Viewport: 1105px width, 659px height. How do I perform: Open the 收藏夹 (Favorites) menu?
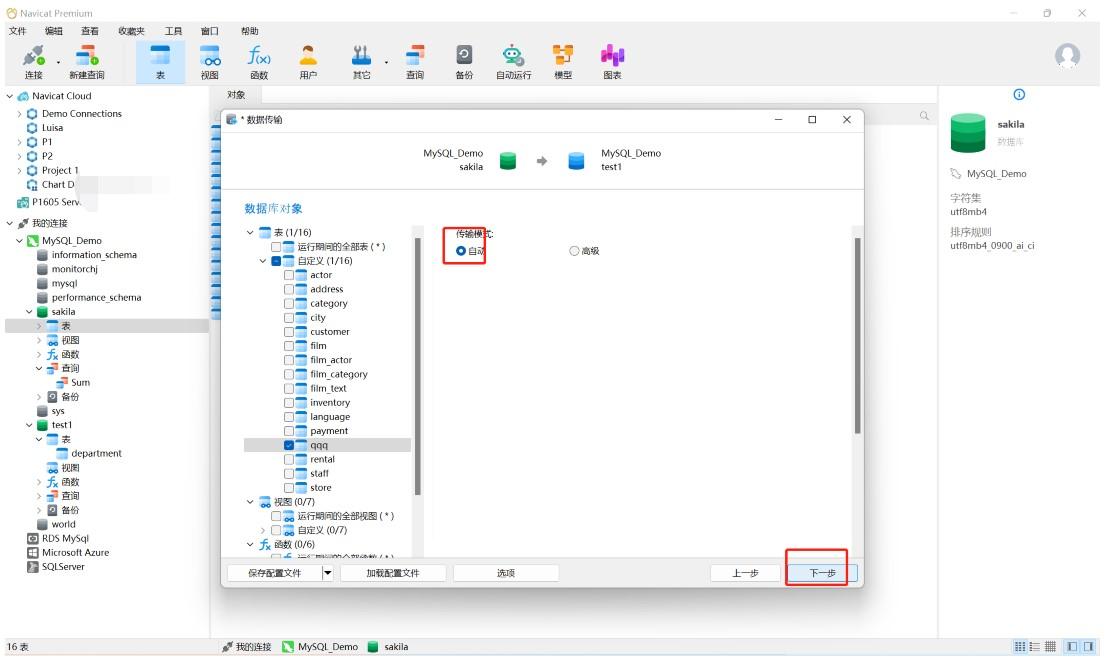tap(131, 31)
